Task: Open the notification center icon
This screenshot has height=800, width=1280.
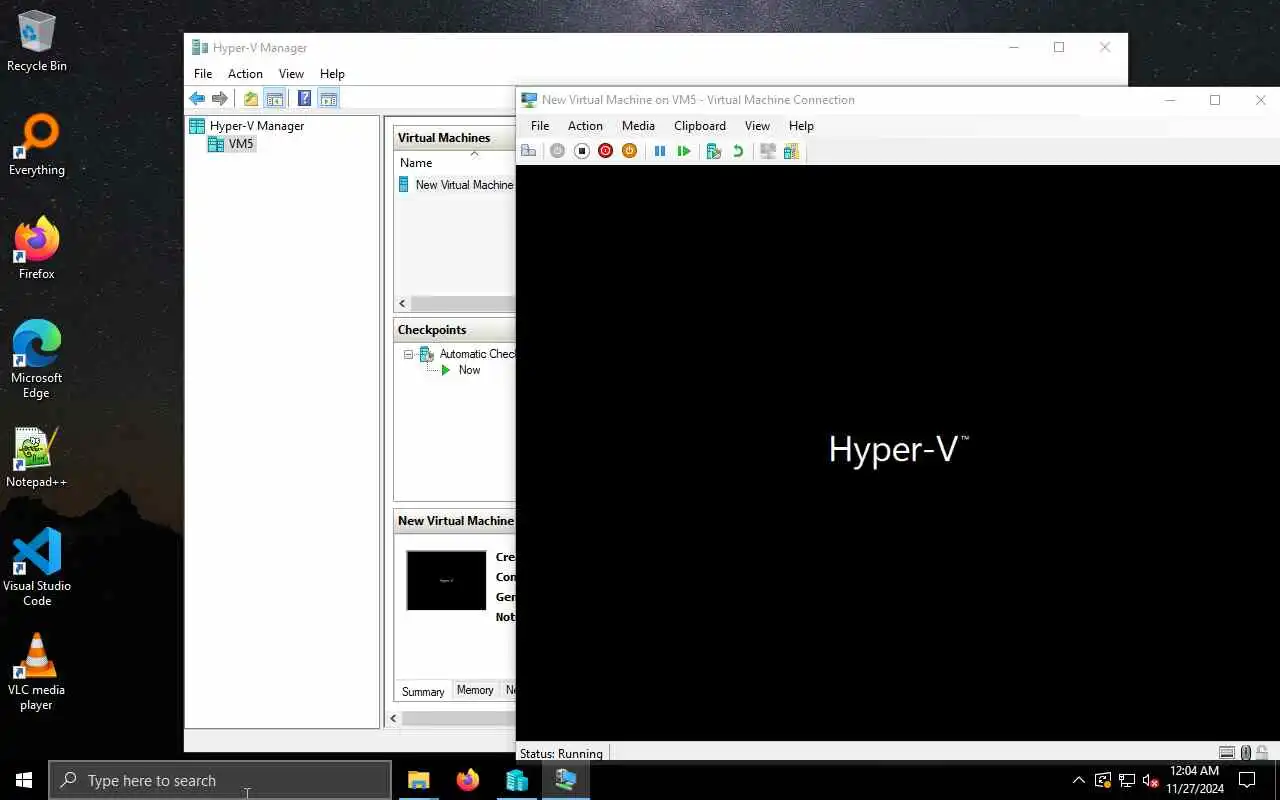Action: tap(1247, 780)
